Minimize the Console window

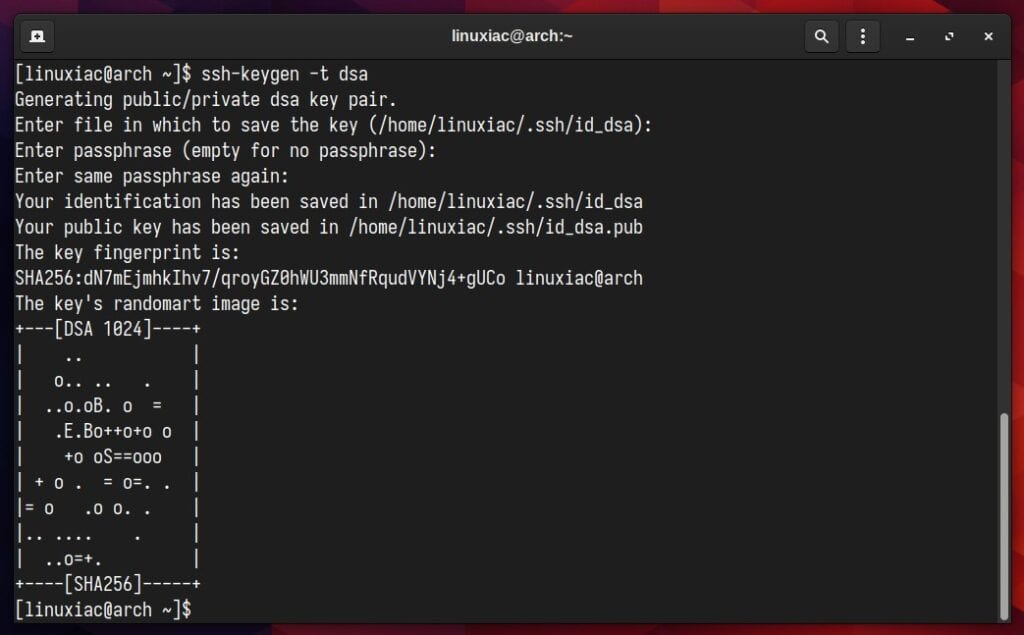(912, 36)
